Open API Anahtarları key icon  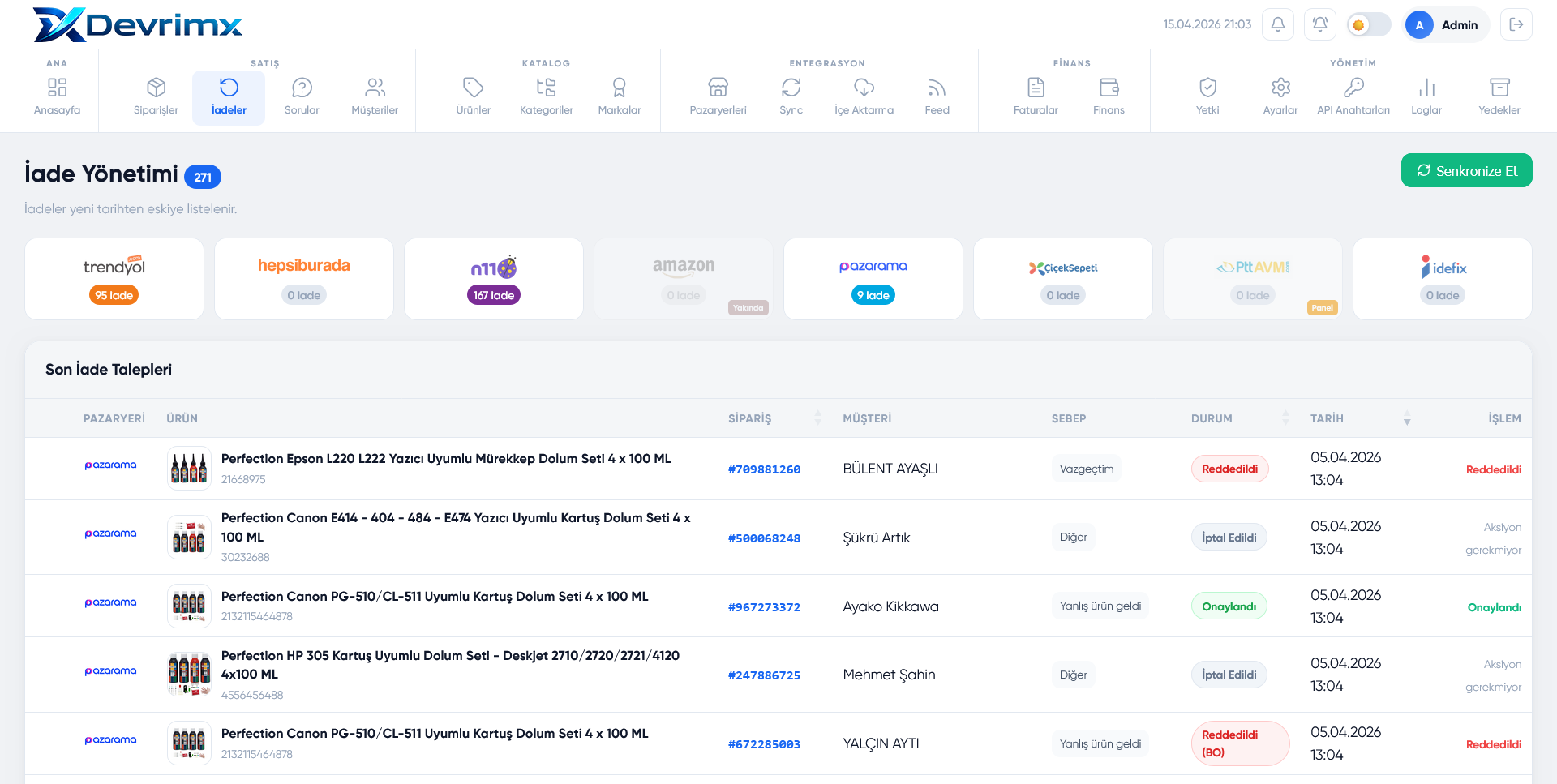(x=1353, y=87)
